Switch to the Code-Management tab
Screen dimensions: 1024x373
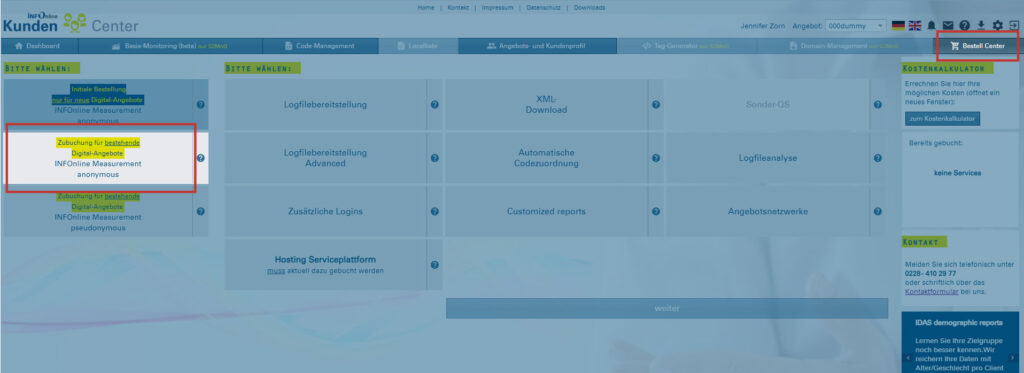321,46
